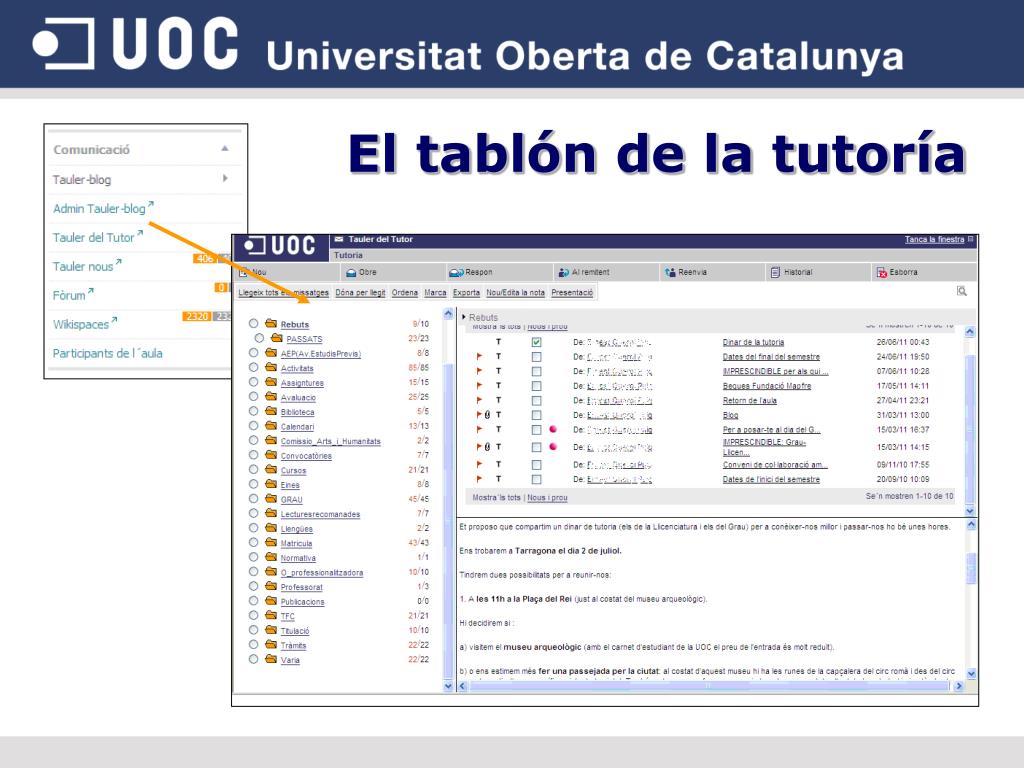Open Presentació menu option
The height and width of the screenshot is (768, 1024).
pyautogui.click(x=572, y=293)
